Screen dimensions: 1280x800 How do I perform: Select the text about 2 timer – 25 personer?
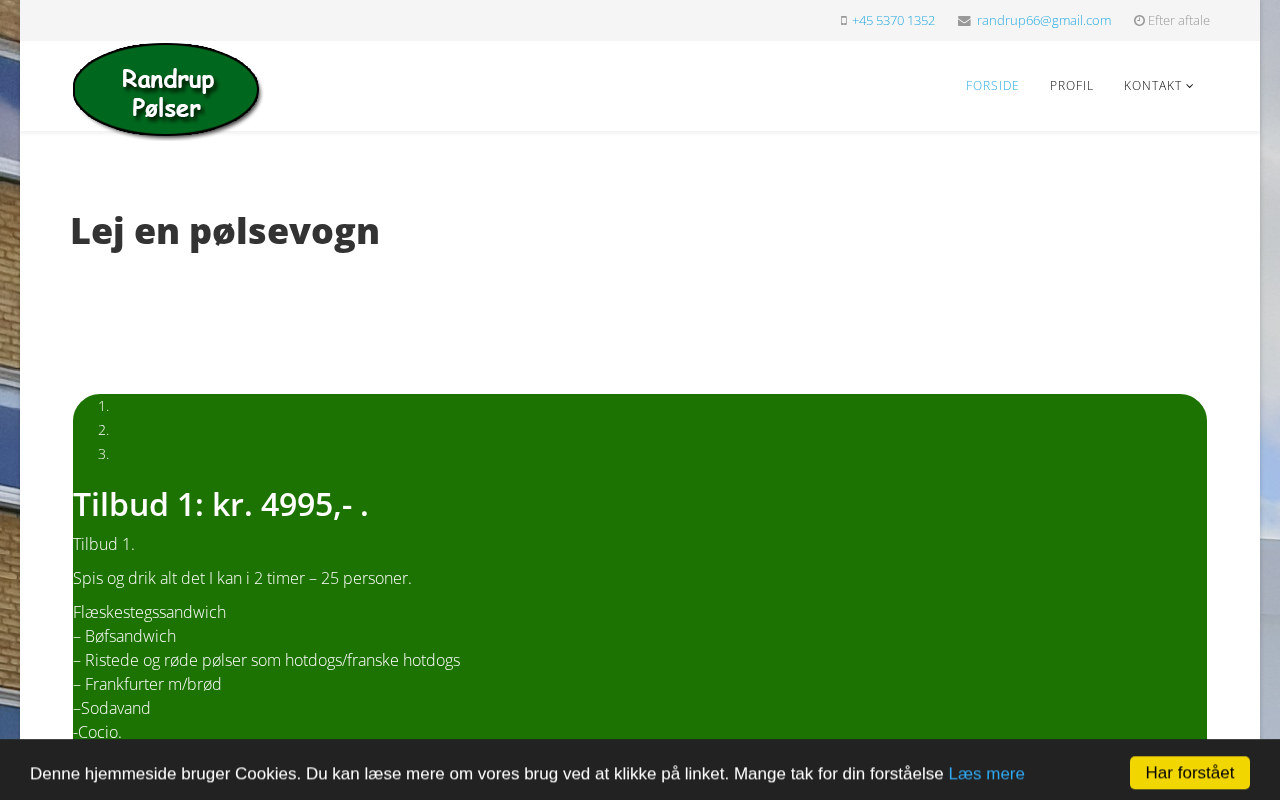pos(242,578)
